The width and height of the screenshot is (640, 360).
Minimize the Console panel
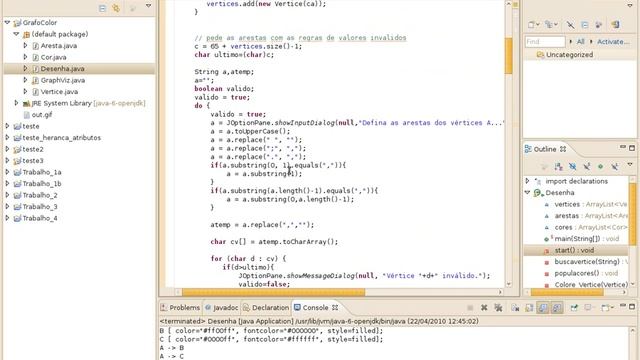click(x=623, y=306)
